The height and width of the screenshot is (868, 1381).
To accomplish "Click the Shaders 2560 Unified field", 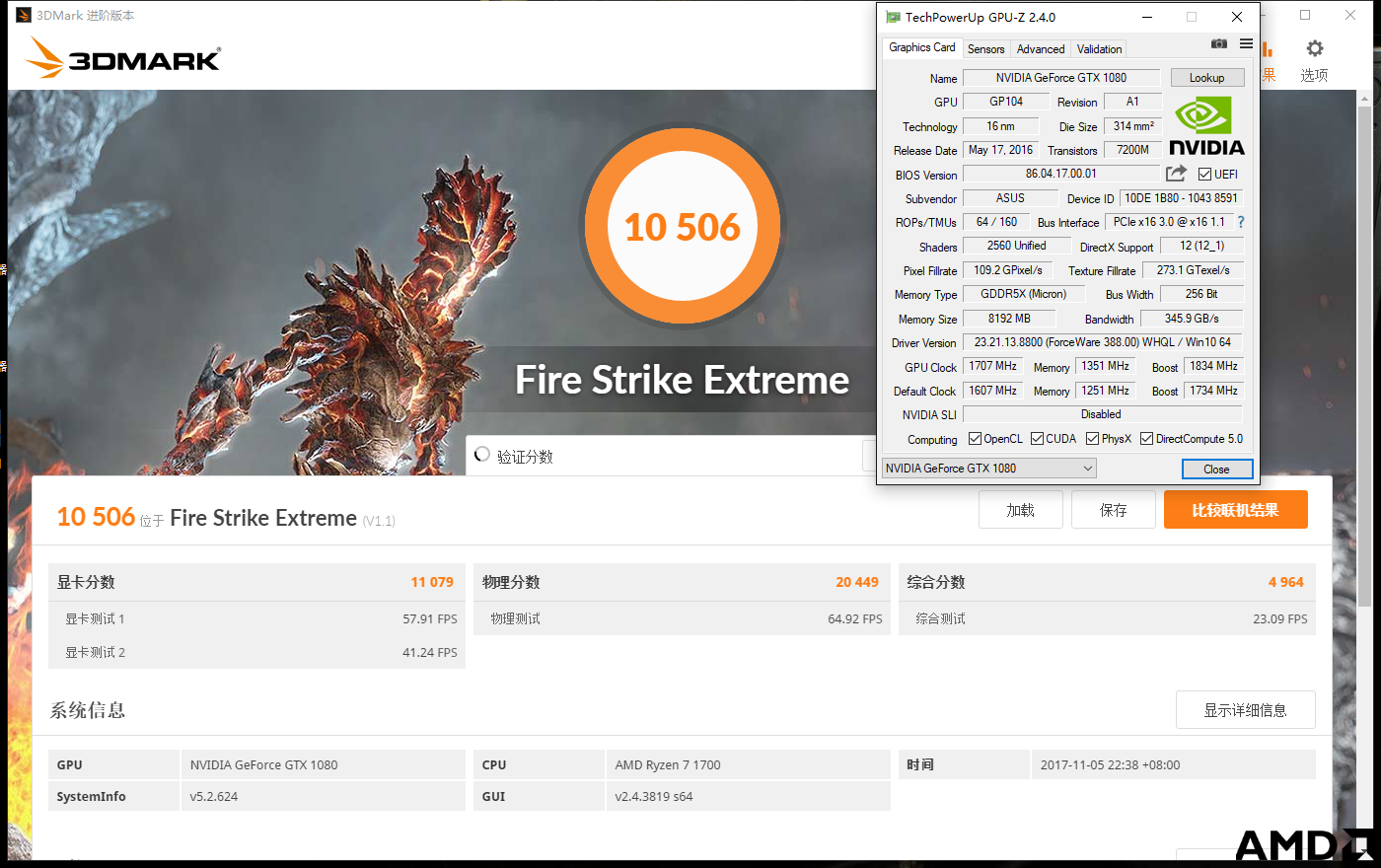I will [x=1016, y=246].
